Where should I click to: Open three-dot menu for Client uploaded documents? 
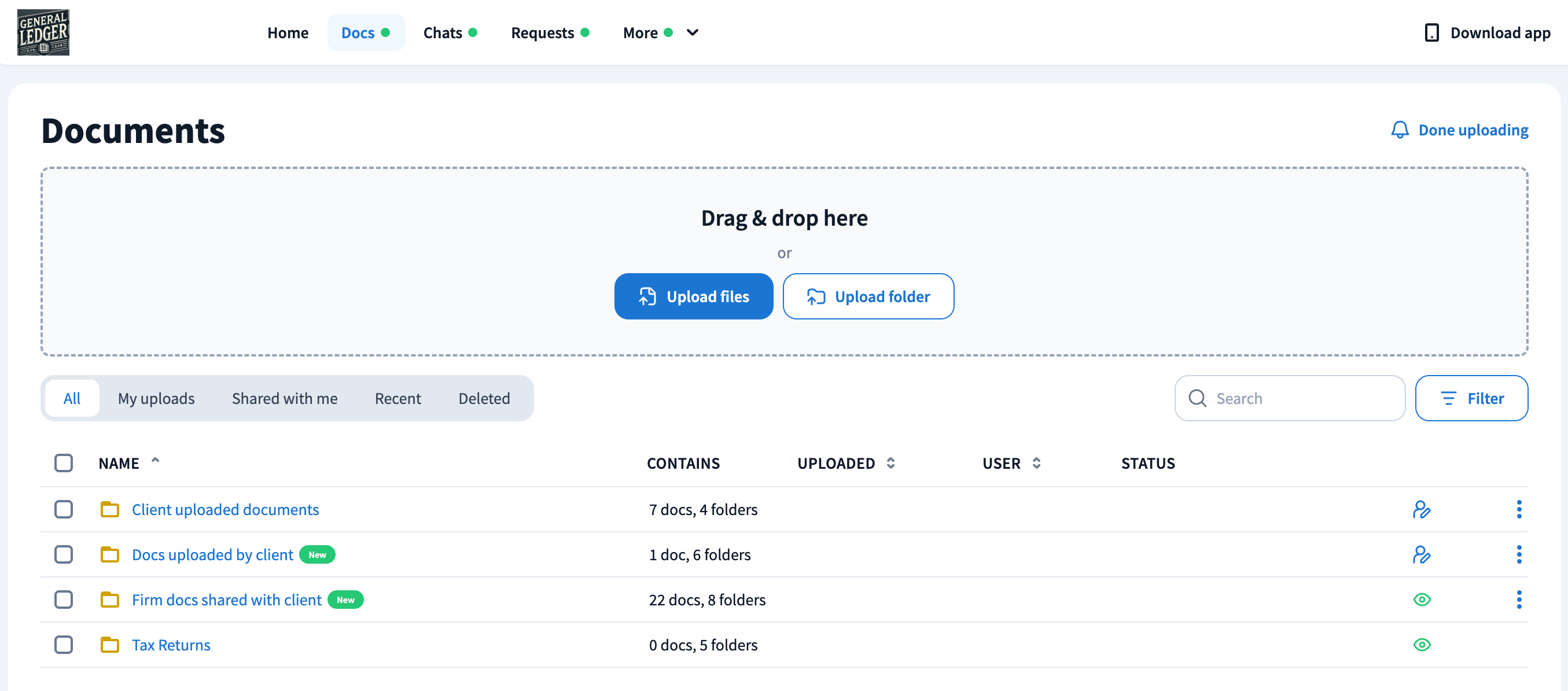pyautogui.click(x=1519, y=509)
